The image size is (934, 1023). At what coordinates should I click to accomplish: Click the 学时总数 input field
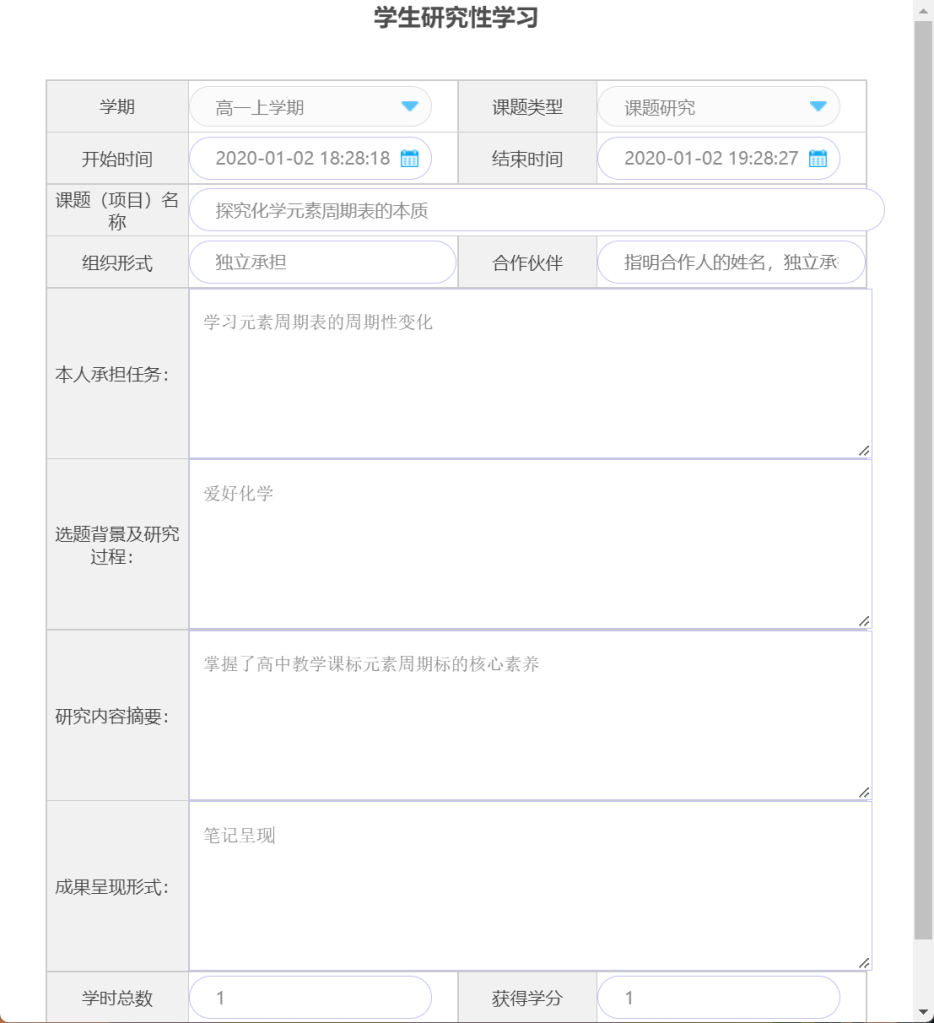coord(310,998)
